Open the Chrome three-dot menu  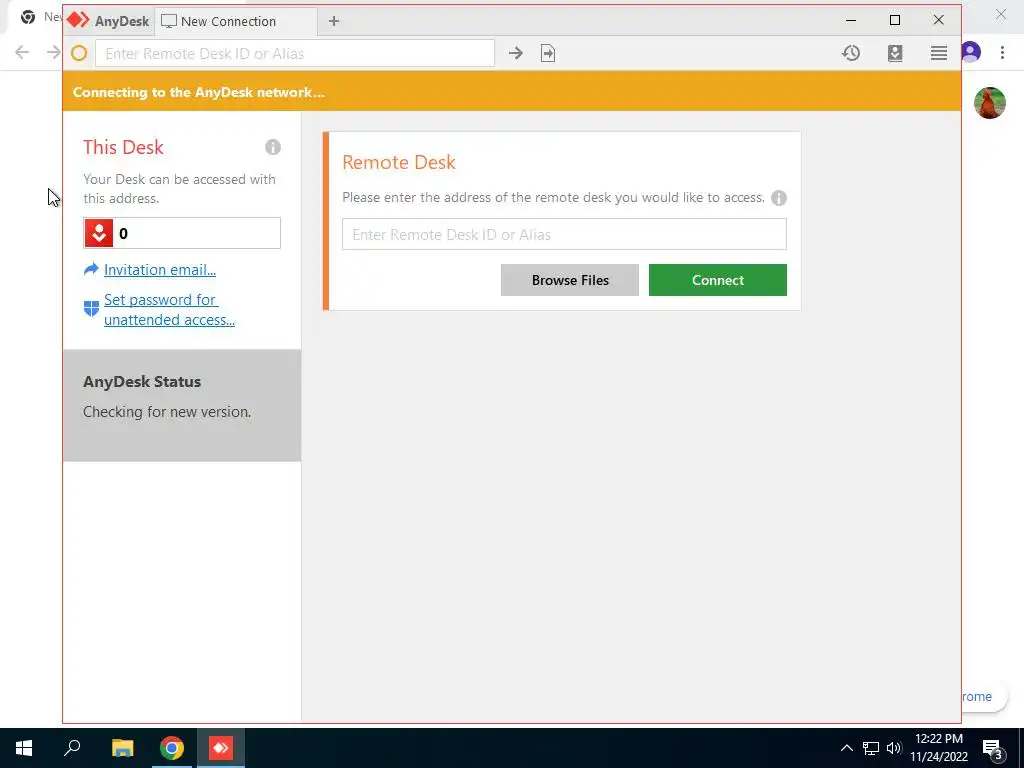(x=1002, y=52)
